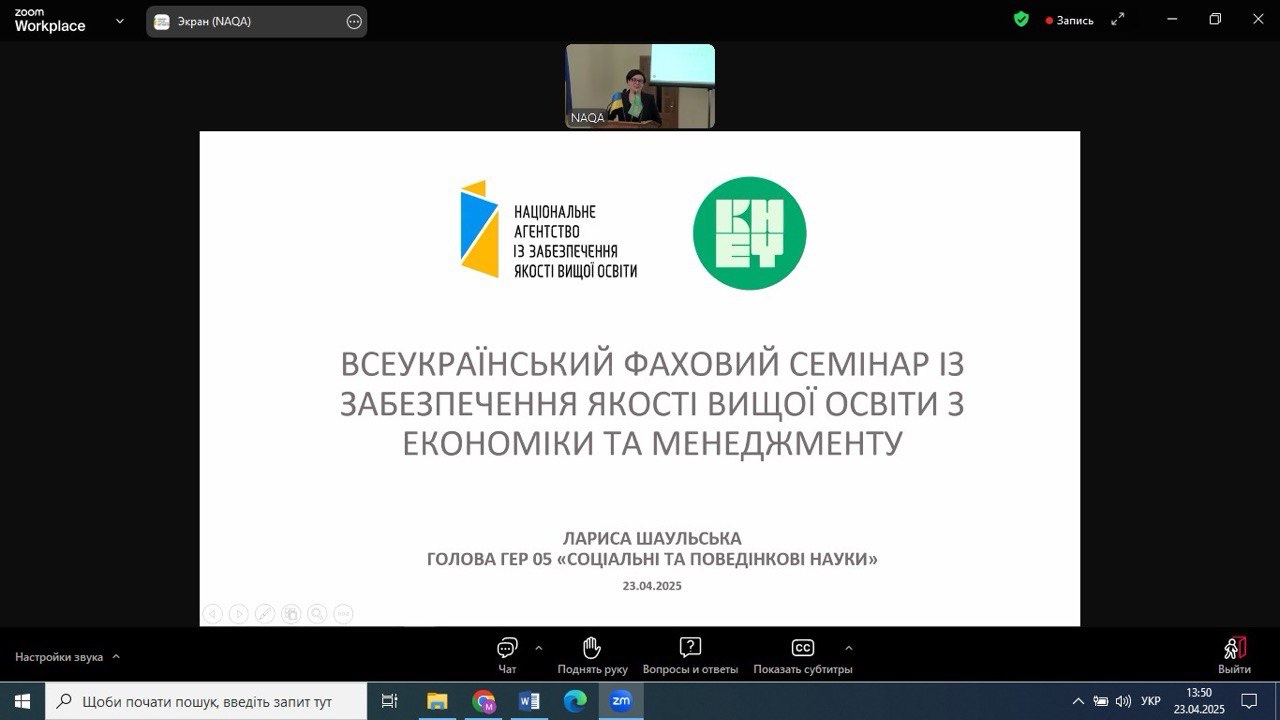Viewport: 1280px width, 720px height.
Task: Open the Zoom chat panel
Action: [x=507, y=655]
